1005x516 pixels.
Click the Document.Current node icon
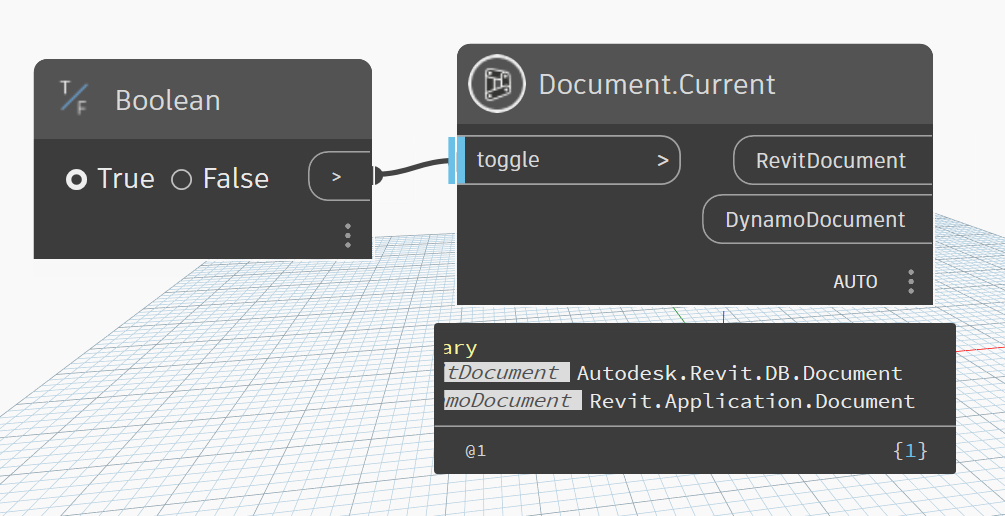pyautogui.click(x=497, y=84)
